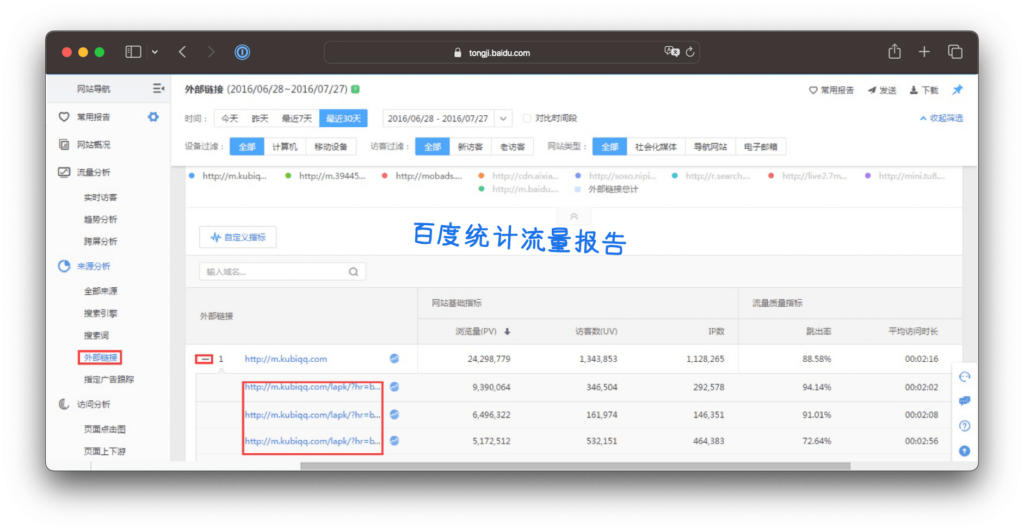Open Safari share menu
1024x531 pixels.
tap(895, 51)
